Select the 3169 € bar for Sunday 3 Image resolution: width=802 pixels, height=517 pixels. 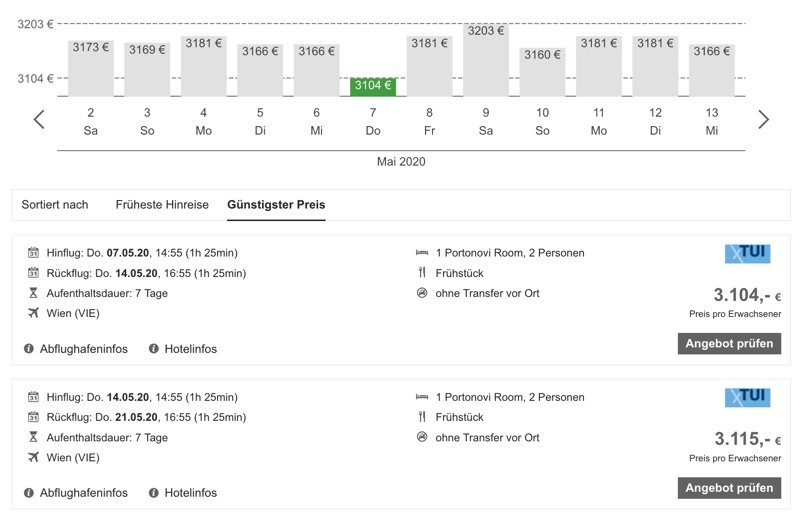point(147,69)
